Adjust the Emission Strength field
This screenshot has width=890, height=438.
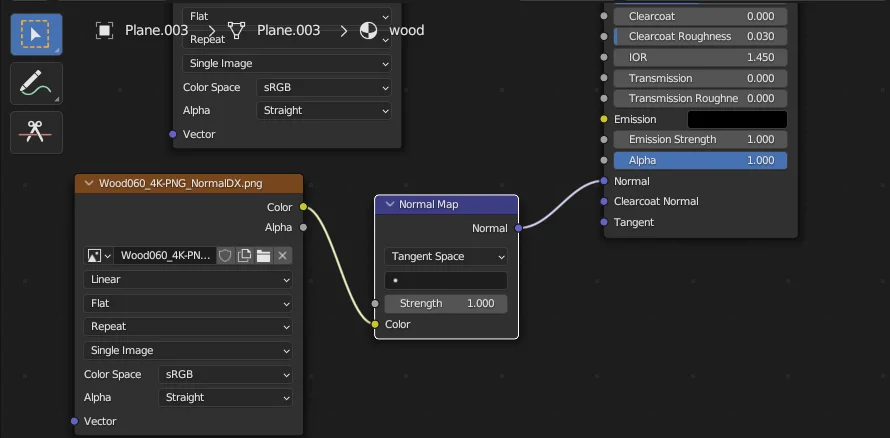(x=700, y=140)
